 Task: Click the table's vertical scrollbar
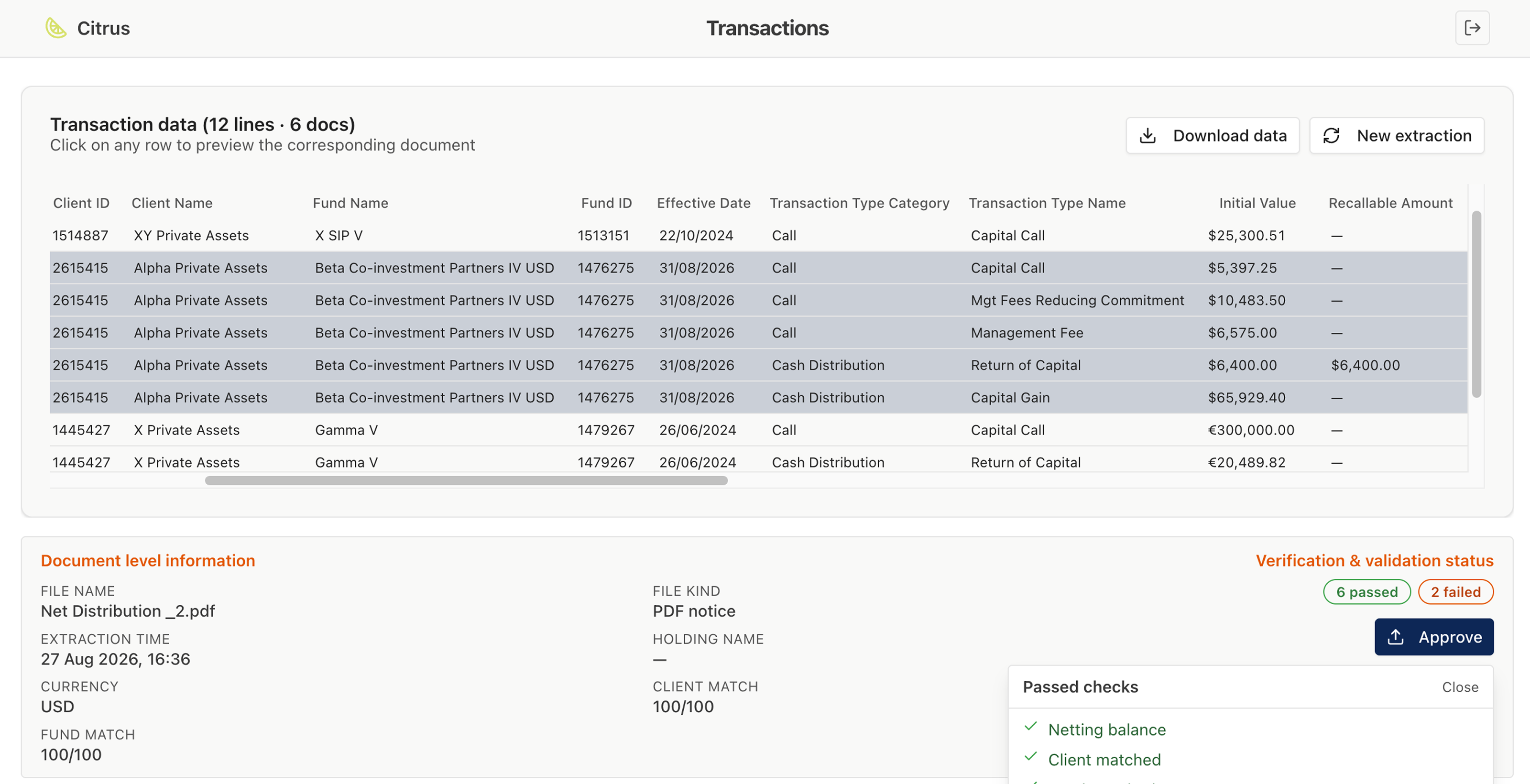pos(1476,304)
